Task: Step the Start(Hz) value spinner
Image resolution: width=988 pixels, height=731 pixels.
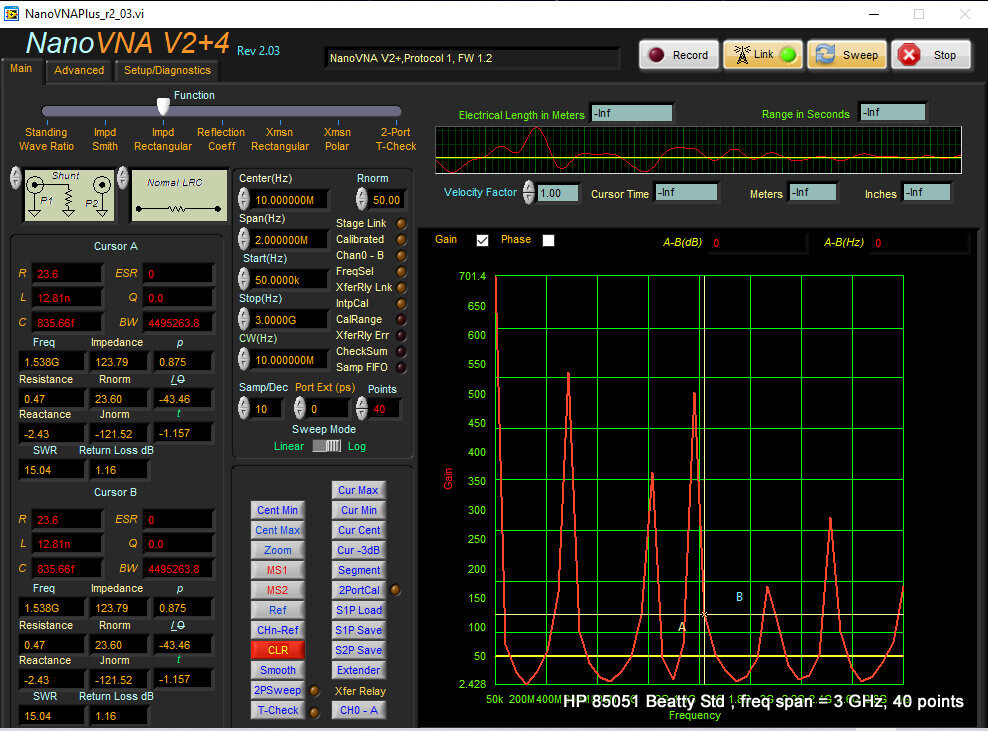Action: 244,279
